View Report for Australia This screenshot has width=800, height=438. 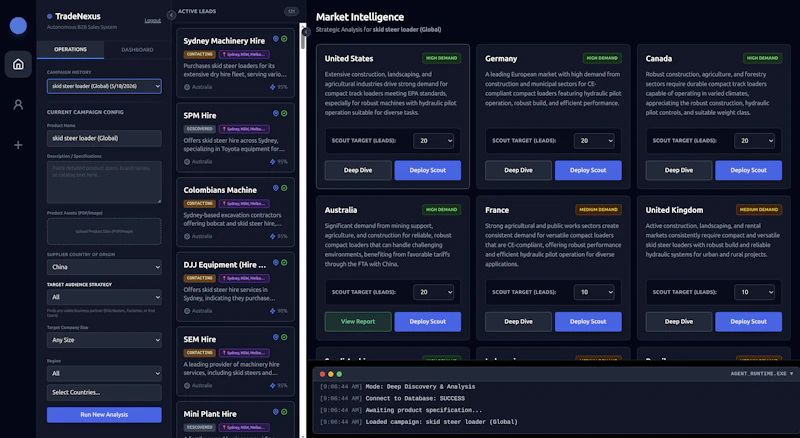pyautogui.click(x=358, y=322)
